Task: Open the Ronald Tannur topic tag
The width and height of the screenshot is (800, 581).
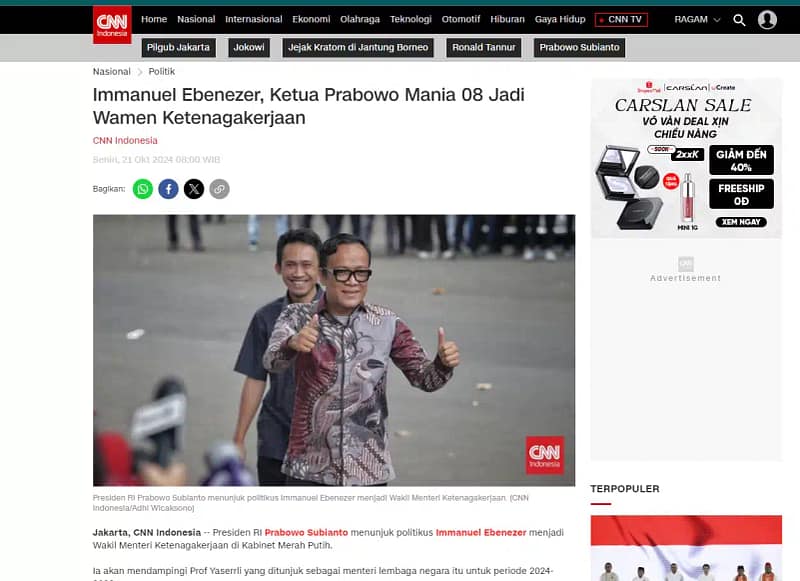Action: (484, 47)
